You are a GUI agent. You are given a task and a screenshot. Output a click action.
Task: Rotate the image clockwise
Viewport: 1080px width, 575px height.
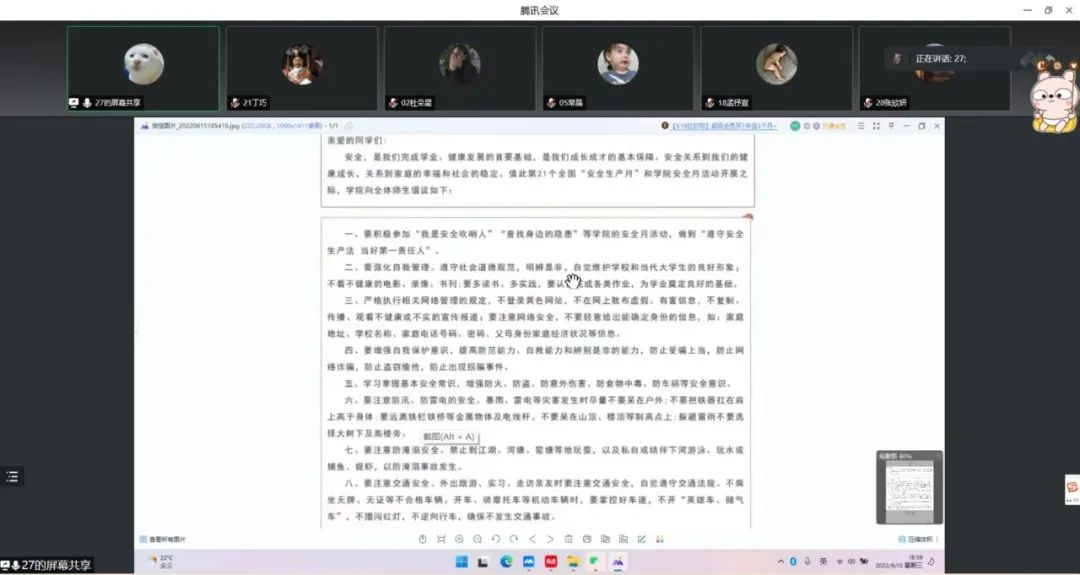[514, 539]
